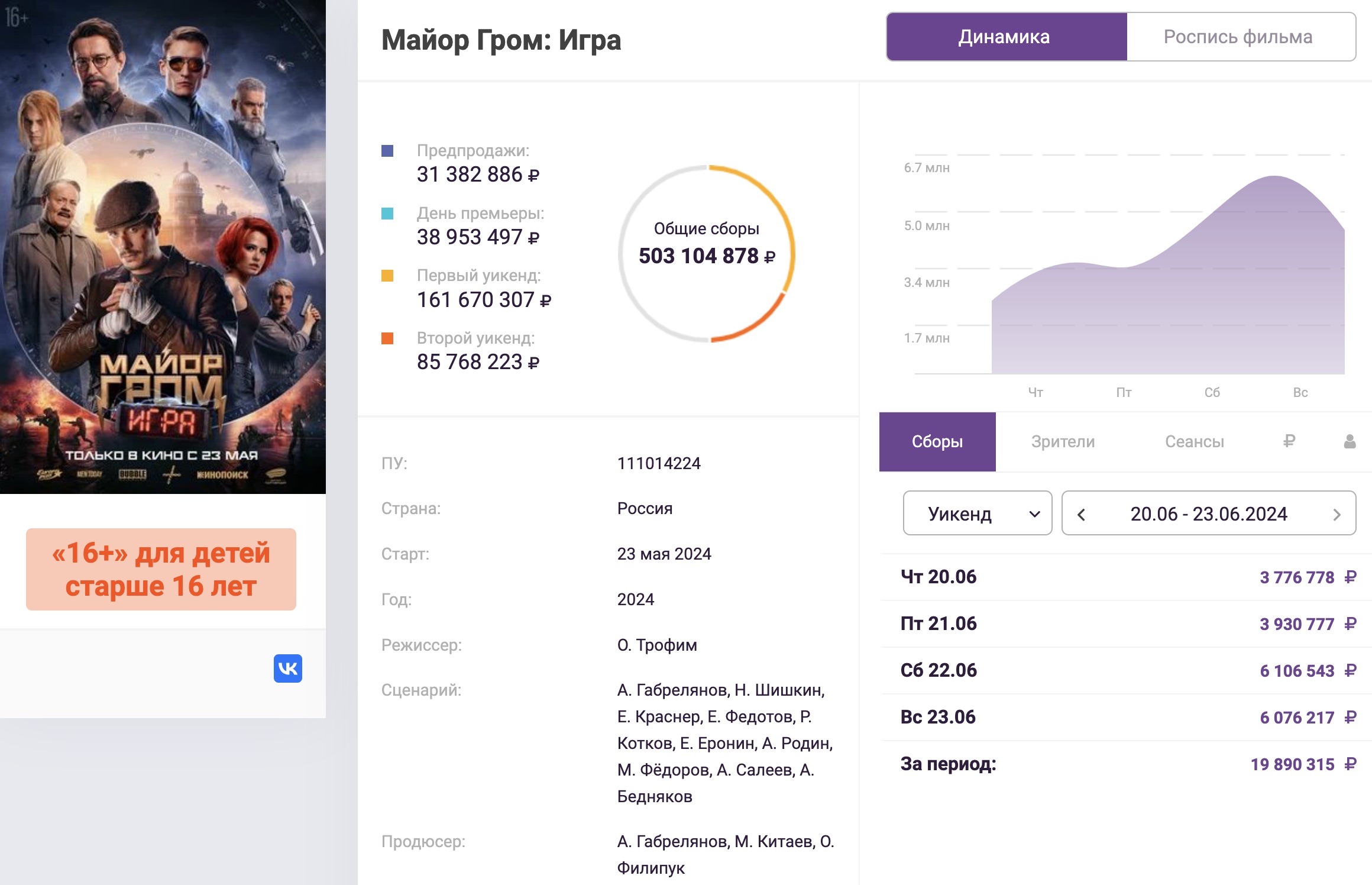The image size is (1372, 885).
Task: Select the «Динамика» tab
Action: (1004, 37)
